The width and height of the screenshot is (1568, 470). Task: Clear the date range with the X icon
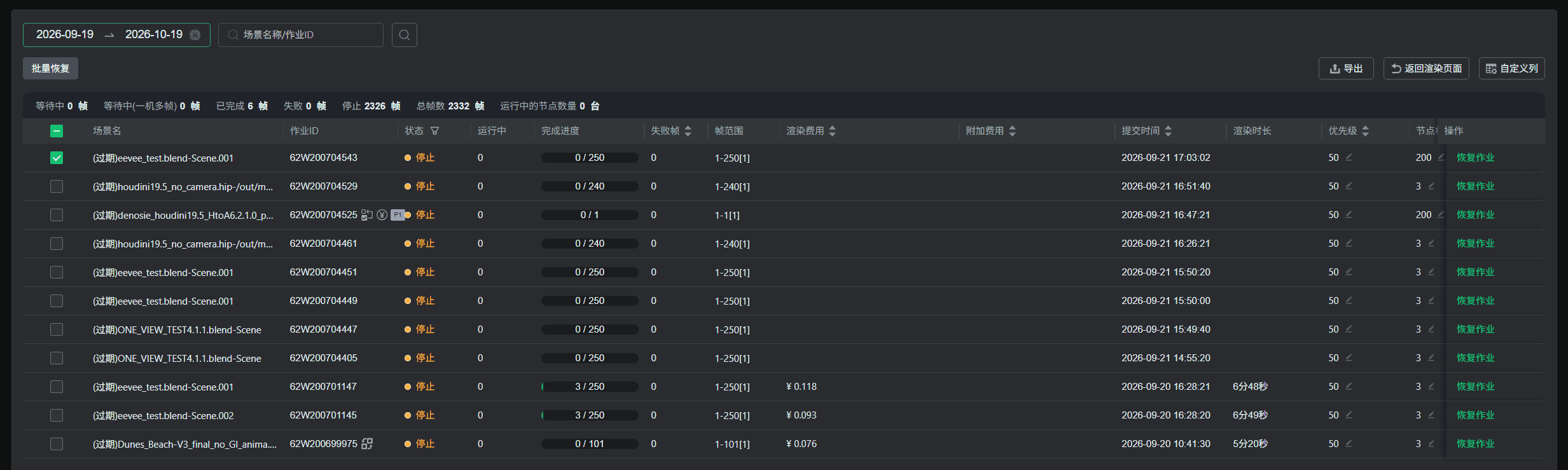pos(195,35)
